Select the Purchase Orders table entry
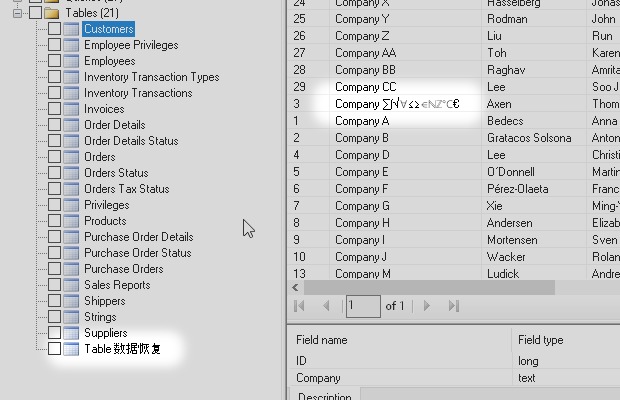This screenshot has height=400, width=620. (124, 269)
